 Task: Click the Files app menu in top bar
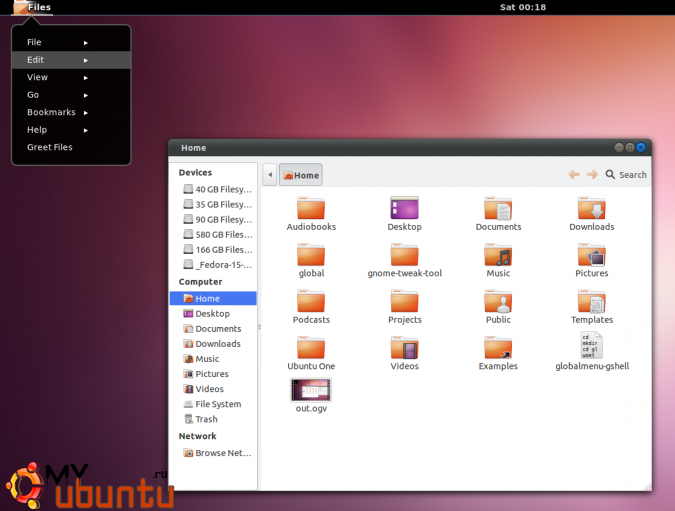tap(33, 7)
